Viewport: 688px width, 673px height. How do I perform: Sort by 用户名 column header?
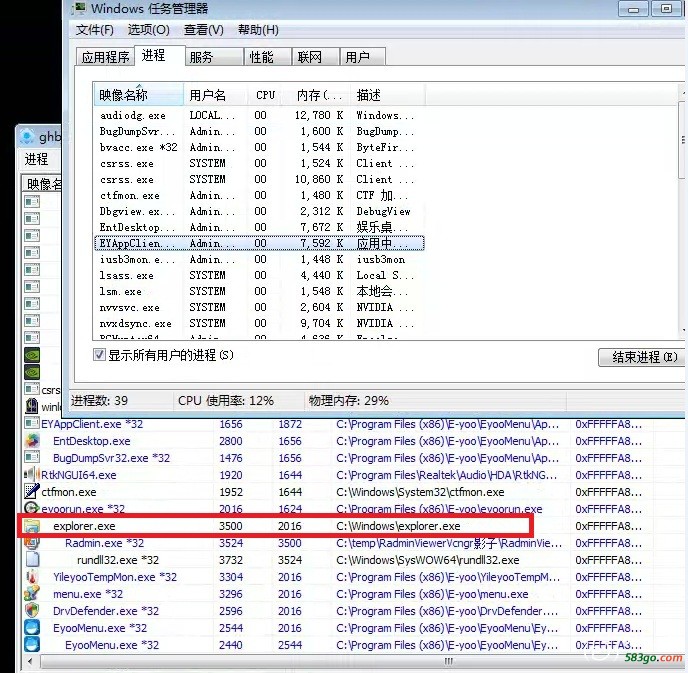215,95
